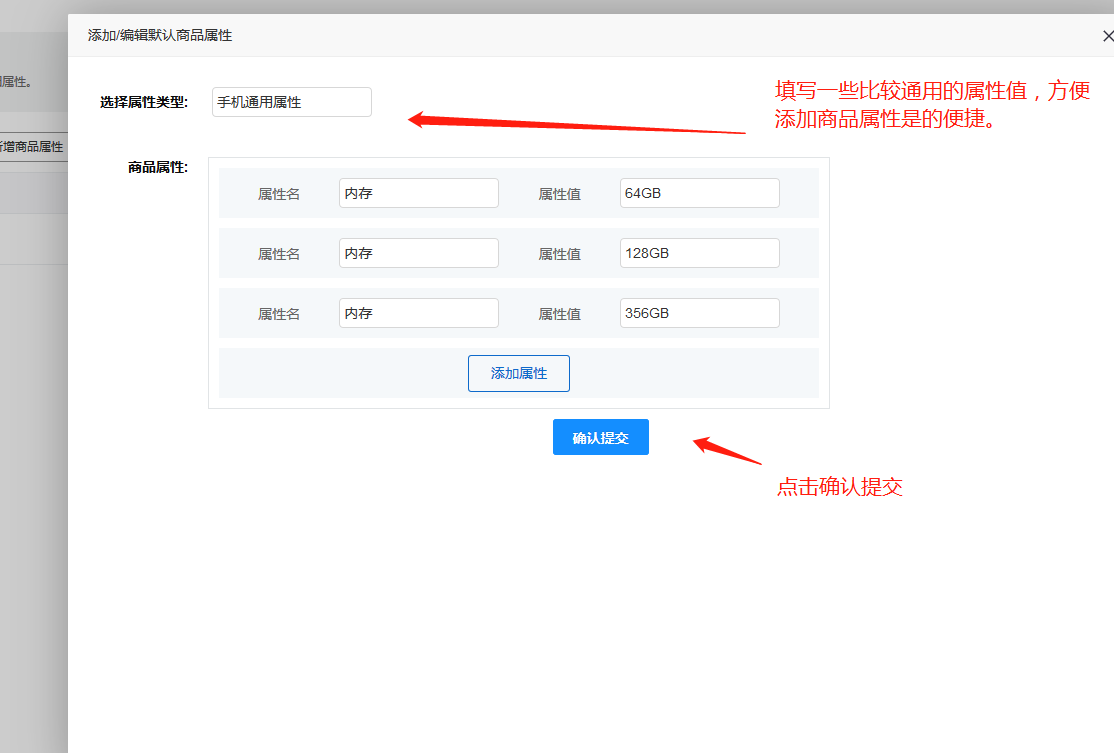
Task: Click the 添加属性 button
Action: coord(518,373)
